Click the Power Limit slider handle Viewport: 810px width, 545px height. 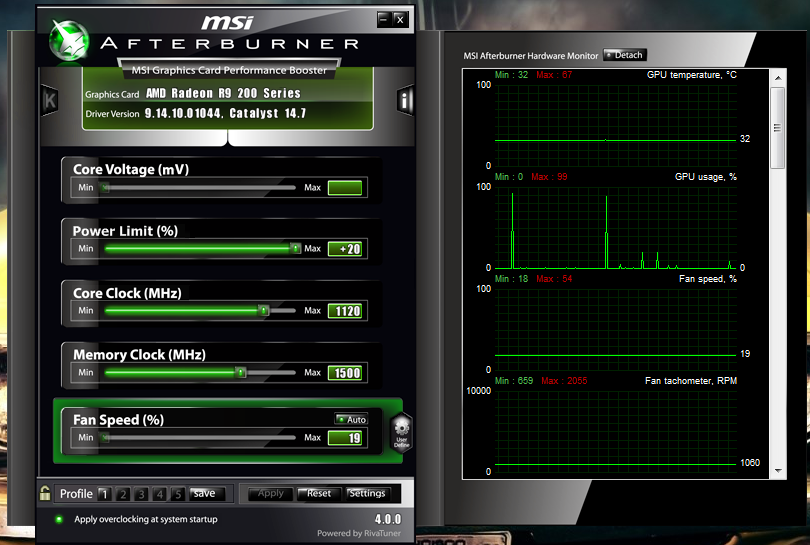295,248
